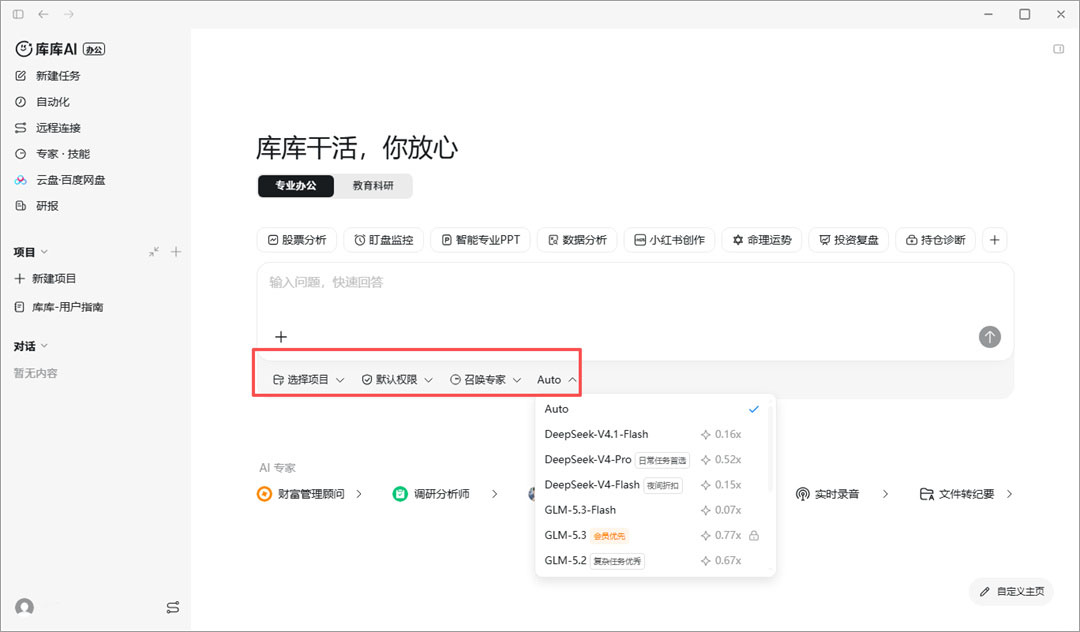The height and width of the screenshot is (632, 1080).
Task: Toggle the left sidebar collapse icon
Action: (19, 14)
